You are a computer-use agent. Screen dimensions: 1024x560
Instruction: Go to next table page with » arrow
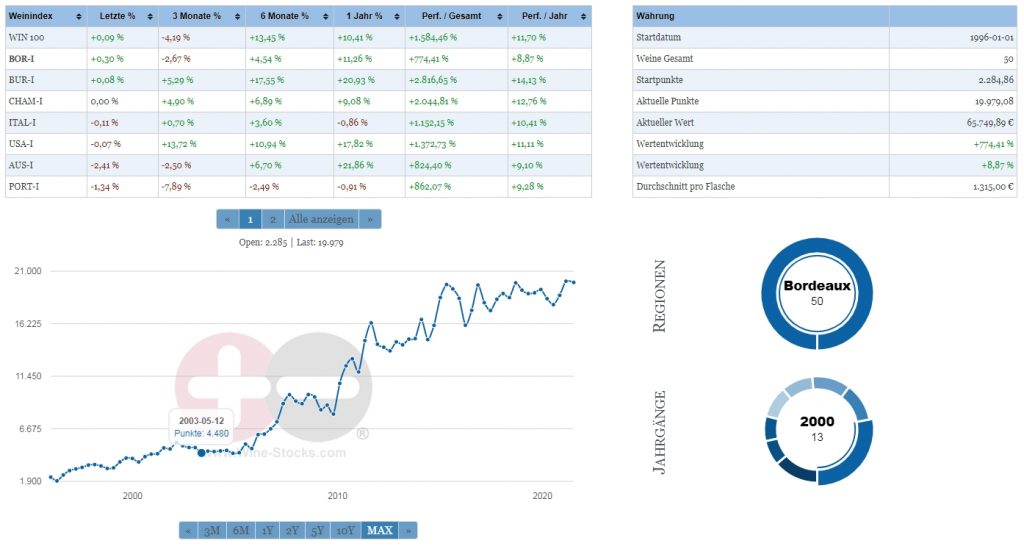tap(370, 219)
